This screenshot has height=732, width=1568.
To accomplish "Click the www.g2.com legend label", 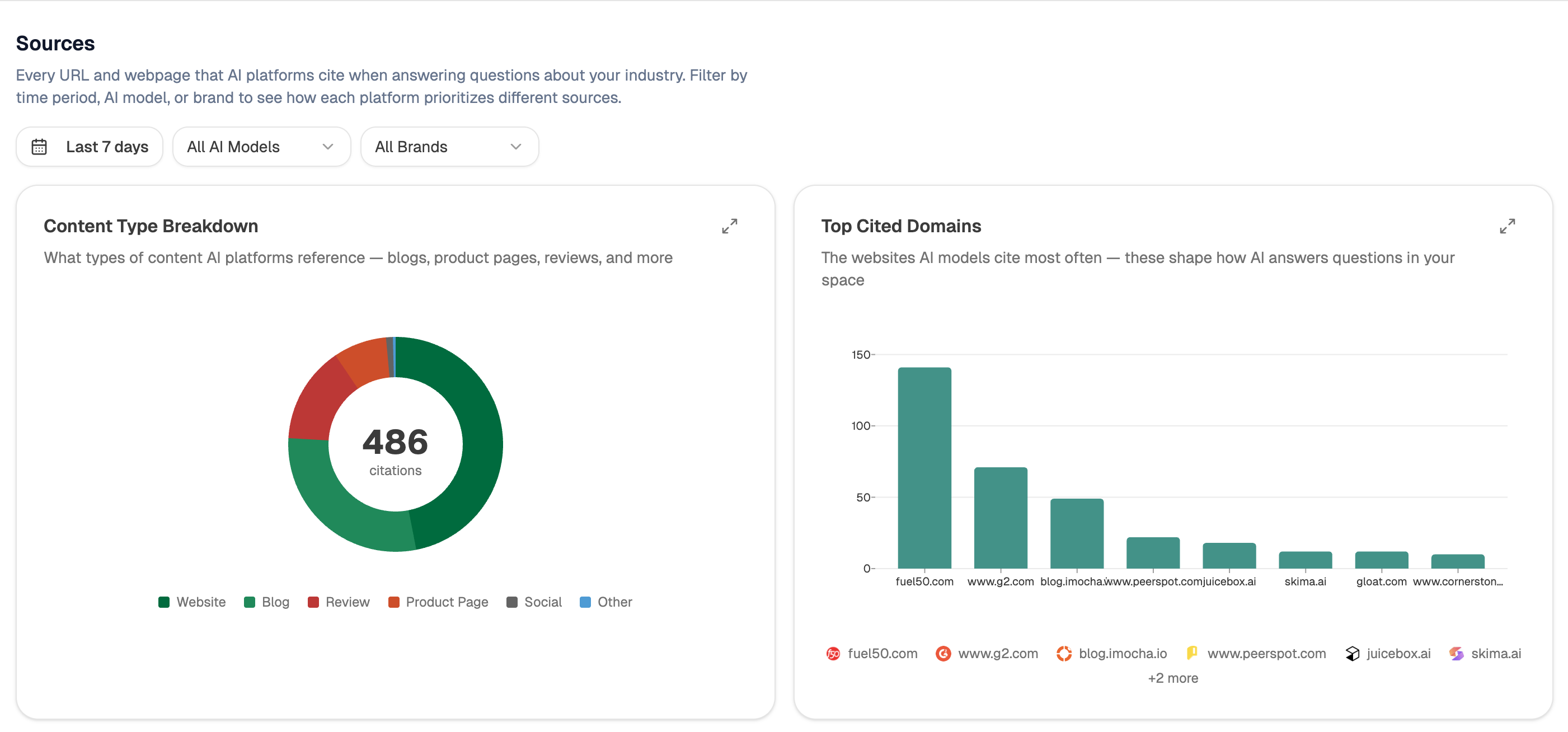I will click(x=998, y=654).
